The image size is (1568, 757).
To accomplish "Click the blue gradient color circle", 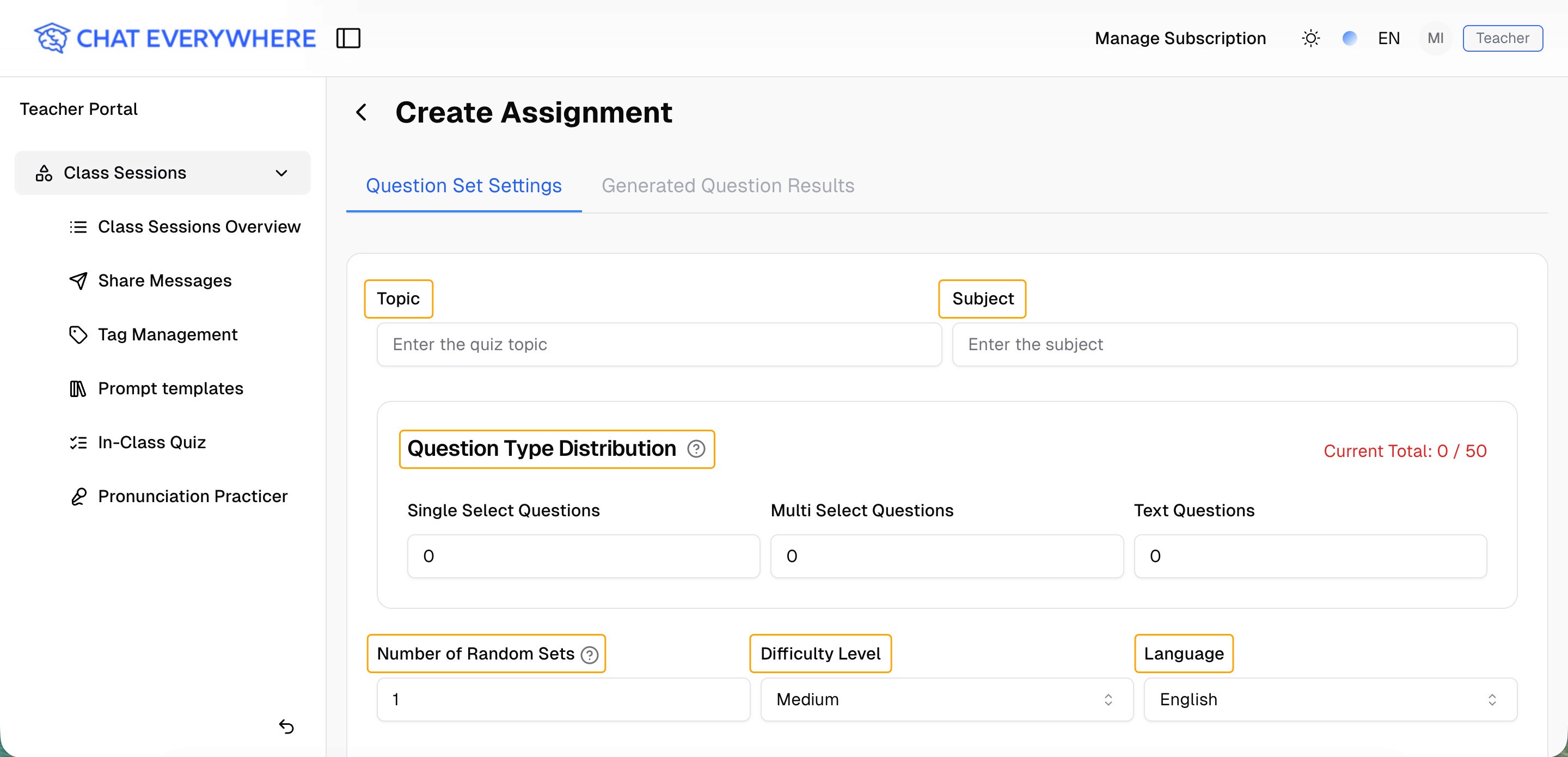I will (1350, 38).
